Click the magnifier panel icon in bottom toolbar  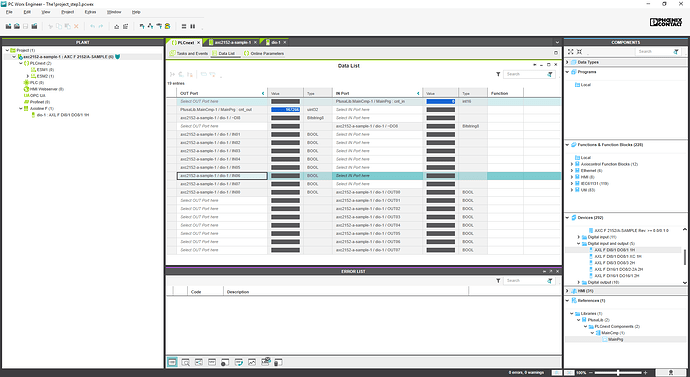pos(185,362)
